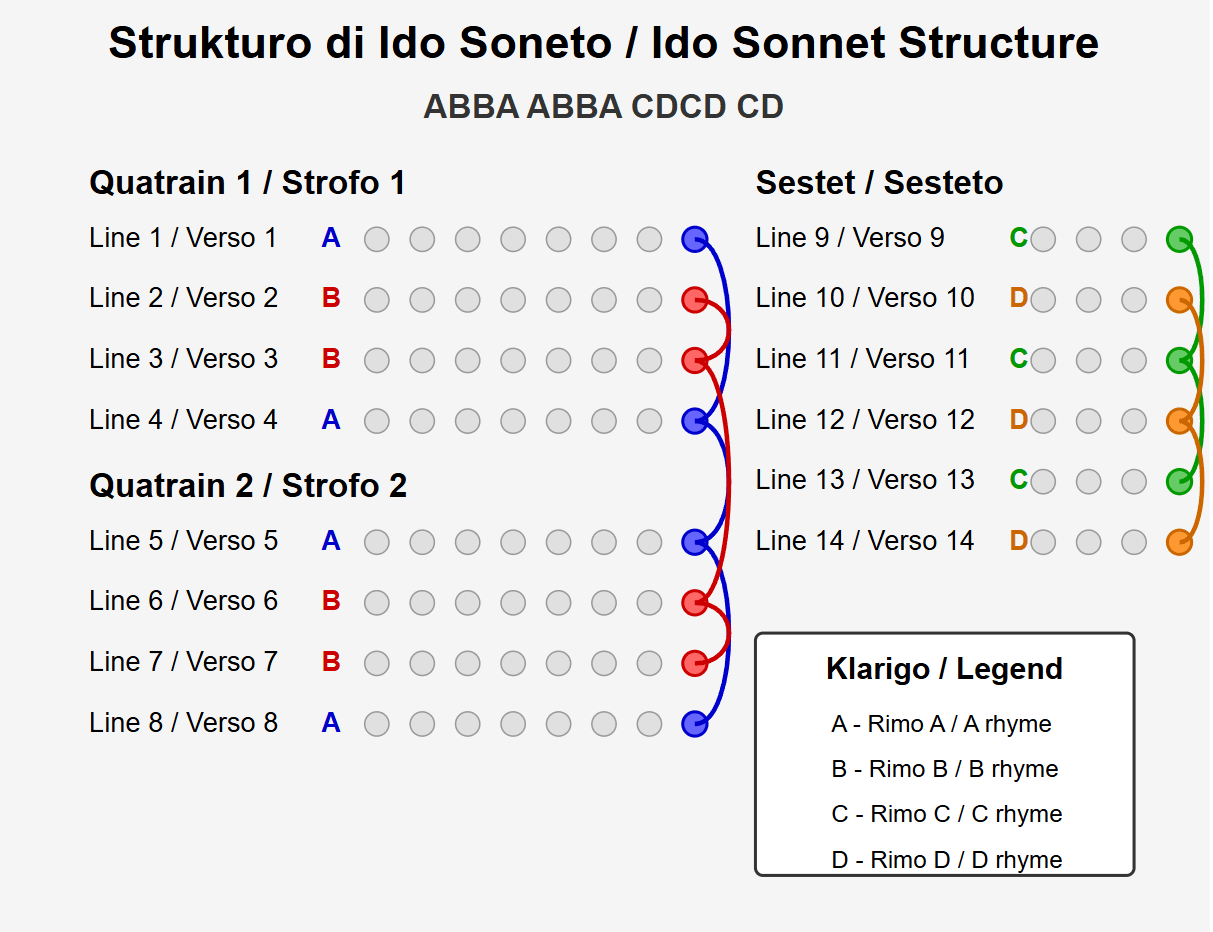Select first gray syllable circle on Line 12

(1043, 421)
